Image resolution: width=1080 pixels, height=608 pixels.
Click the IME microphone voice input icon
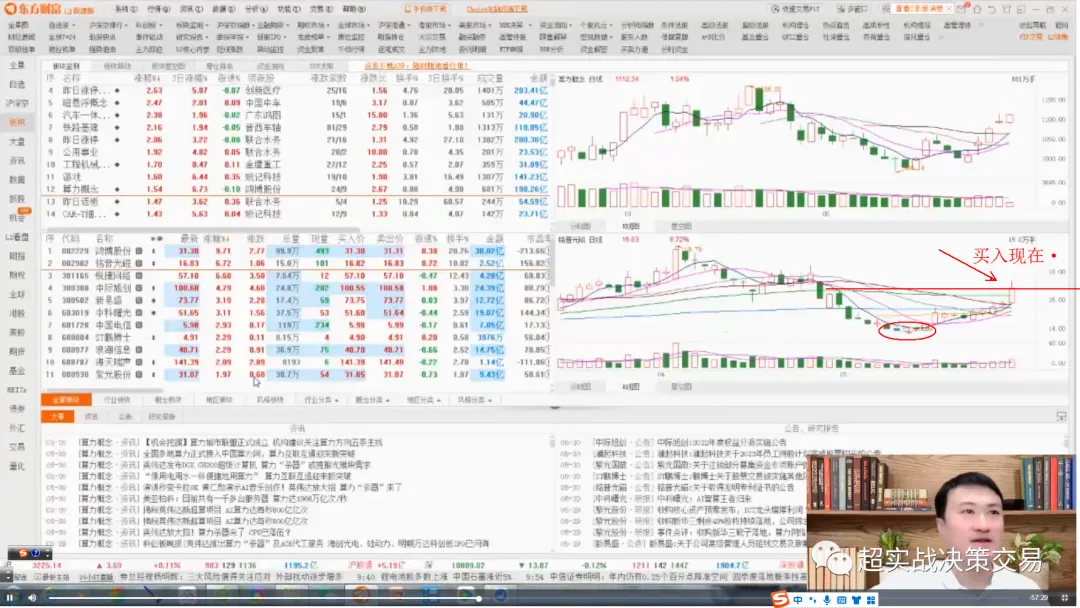click(x=827, y=600)
